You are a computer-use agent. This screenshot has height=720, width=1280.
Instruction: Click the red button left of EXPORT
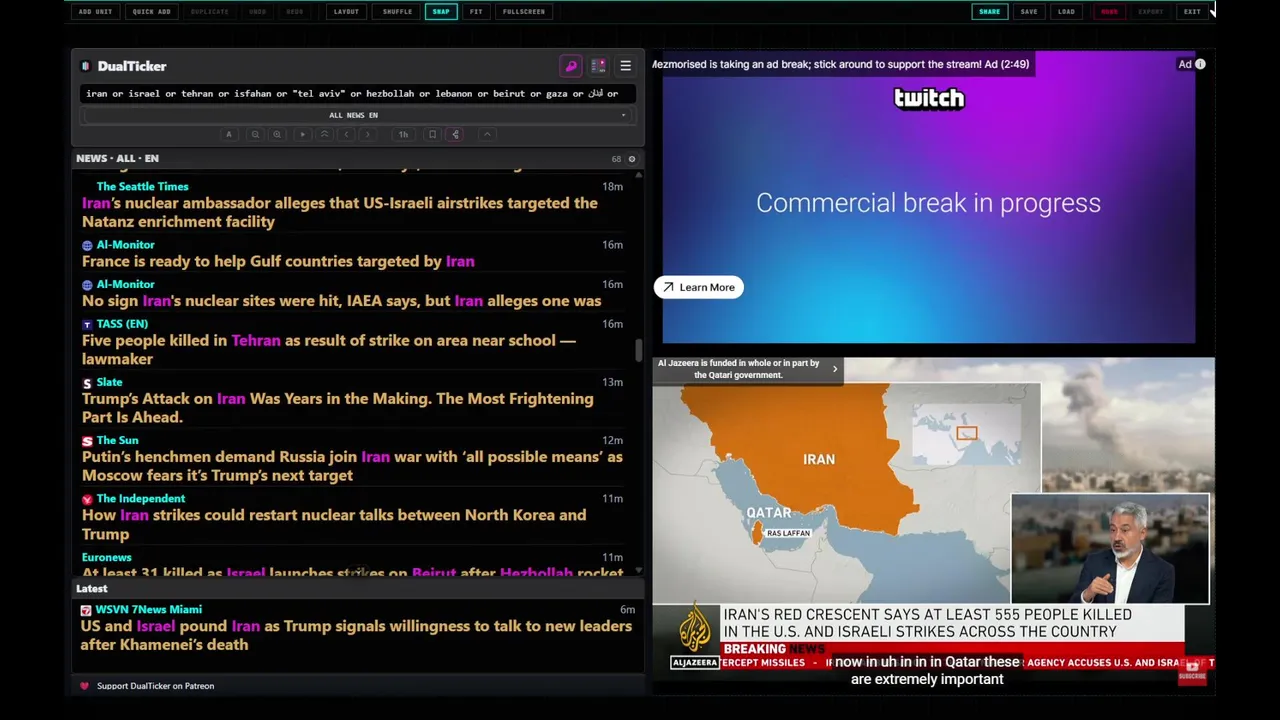[x=1109, y=12]
